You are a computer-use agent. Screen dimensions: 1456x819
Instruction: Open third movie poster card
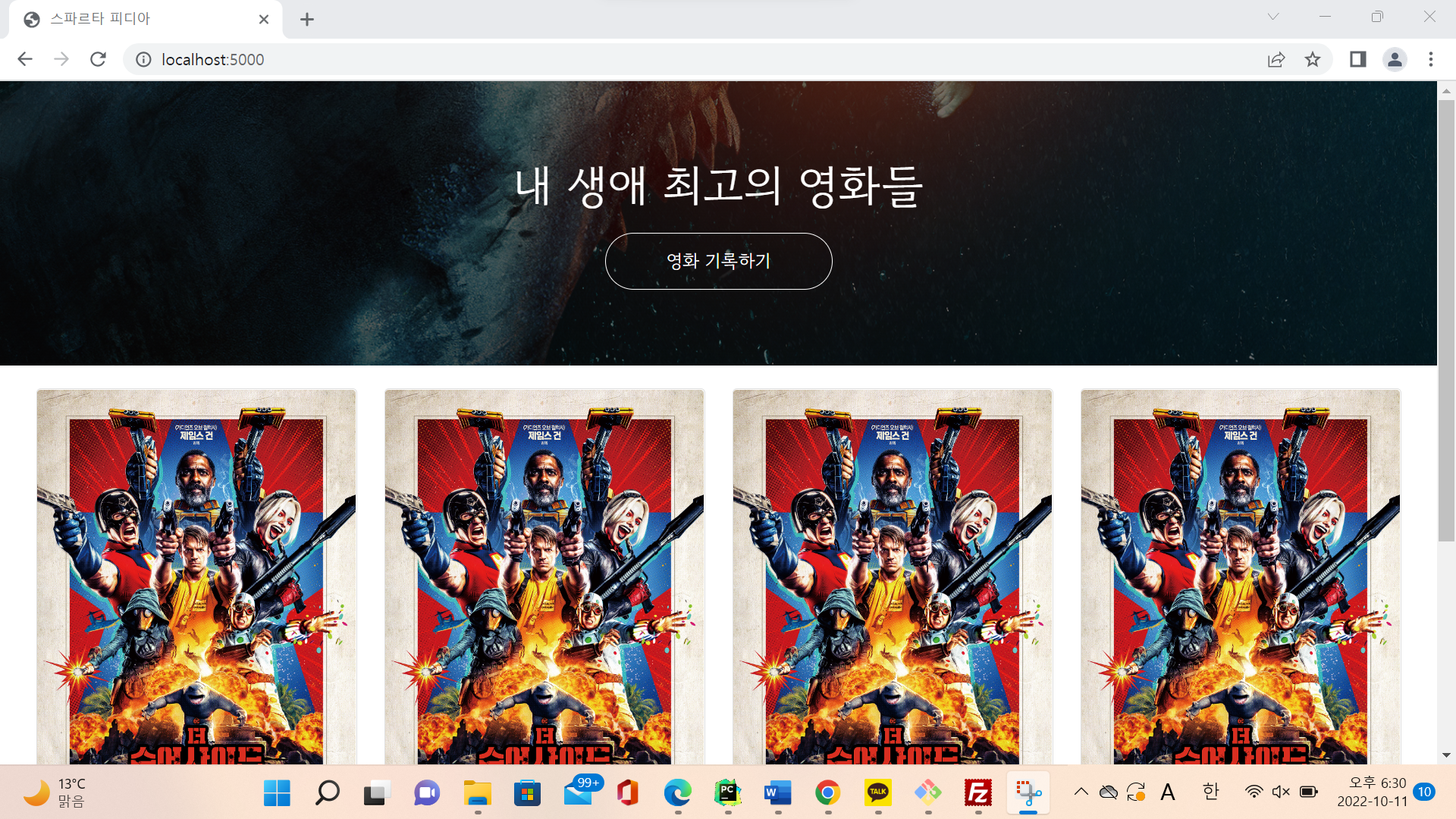[893, 576]
